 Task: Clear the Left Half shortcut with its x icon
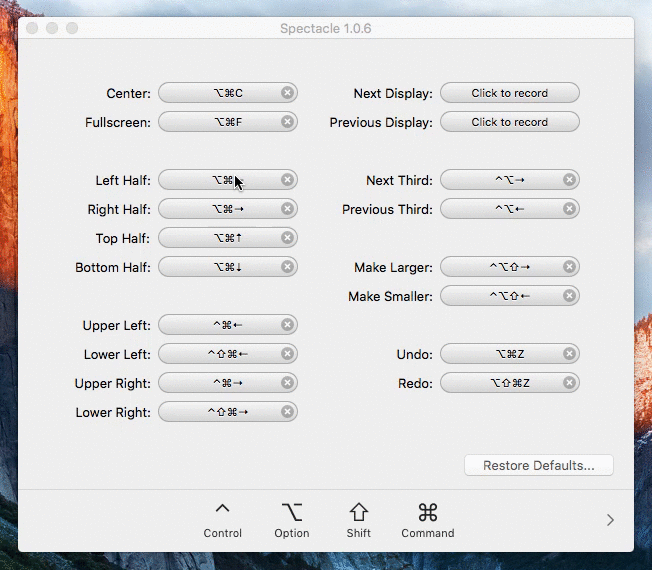point(287,180)
